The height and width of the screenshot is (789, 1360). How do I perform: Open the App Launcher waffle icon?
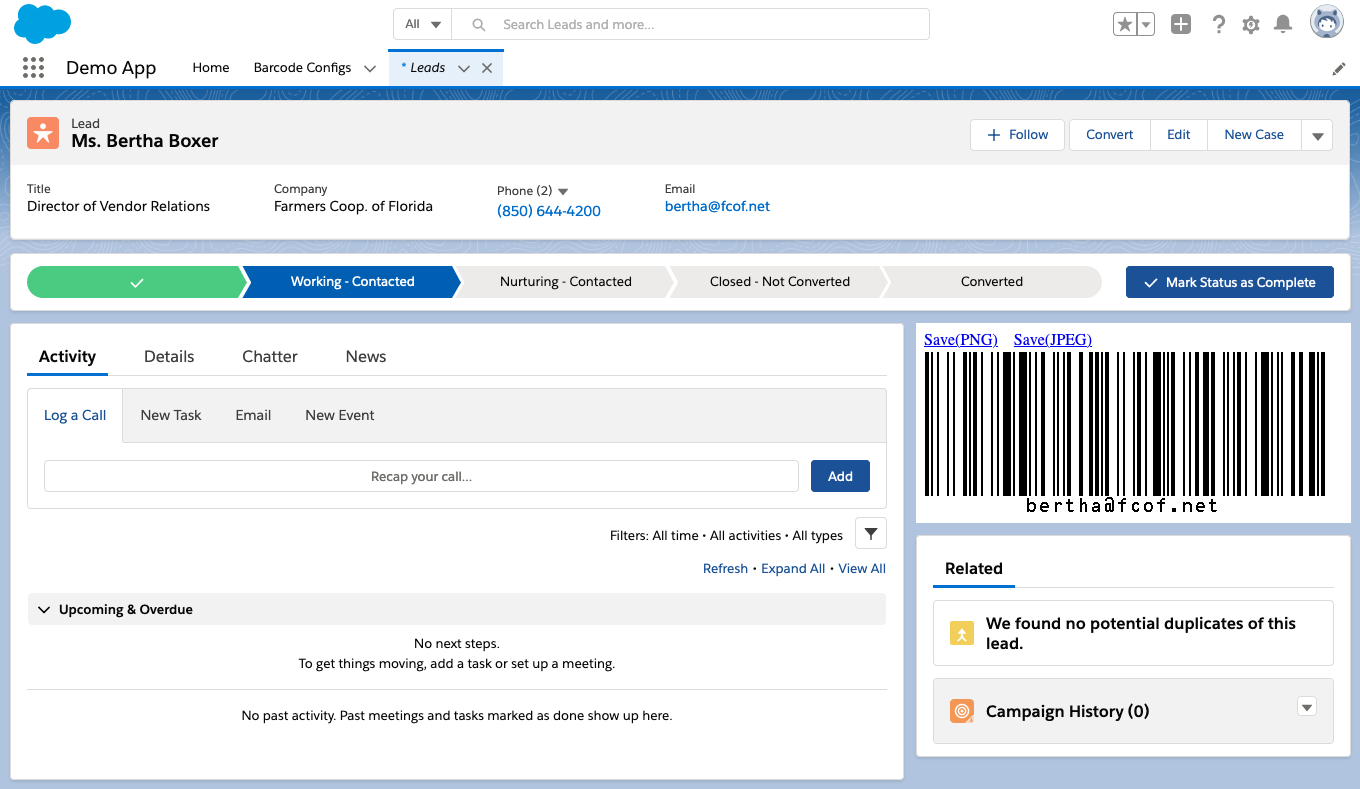(33, 67)
